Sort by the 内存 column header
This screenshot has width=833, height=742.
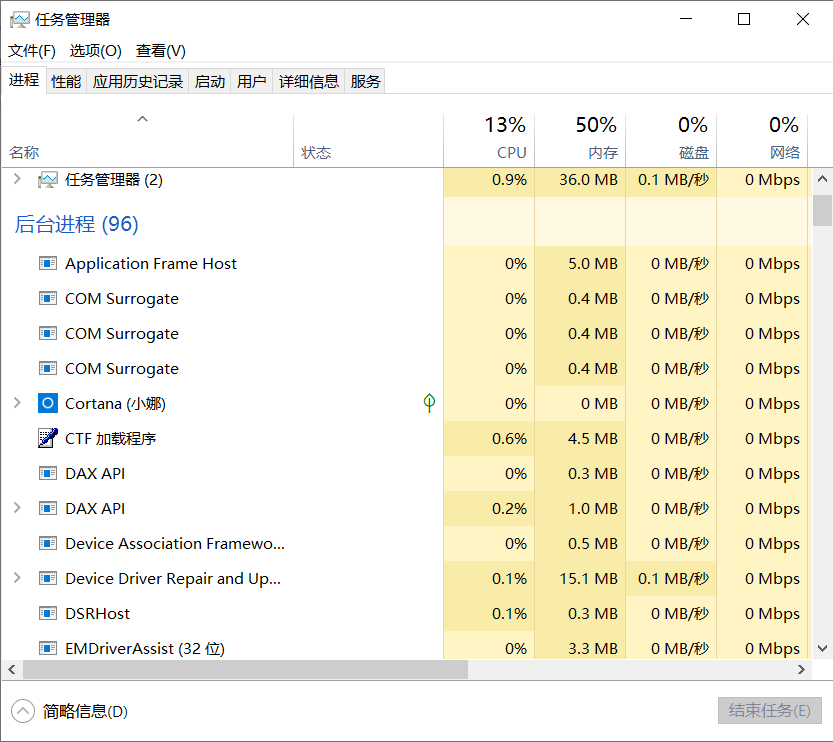(580, 141)
